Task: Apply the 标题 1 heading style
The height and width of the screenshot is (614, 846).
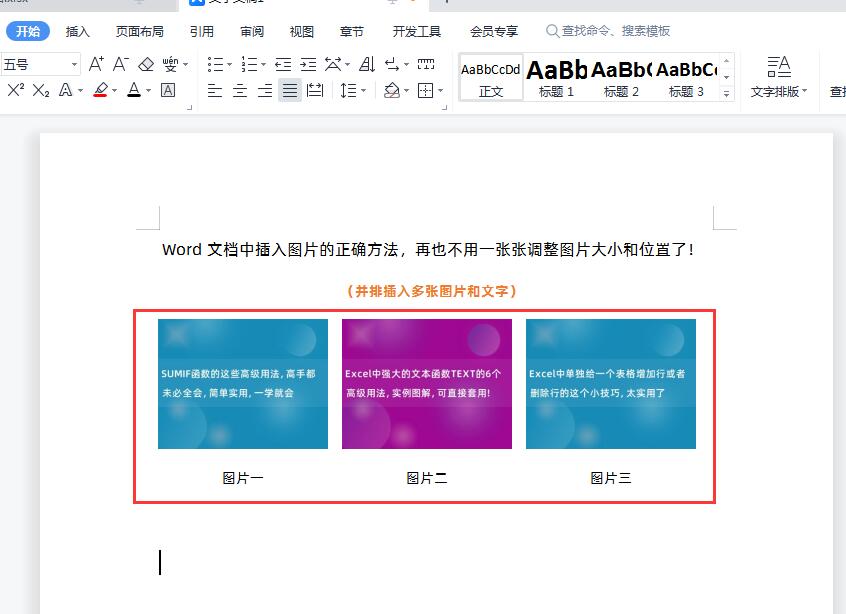Action: point(555,78)
